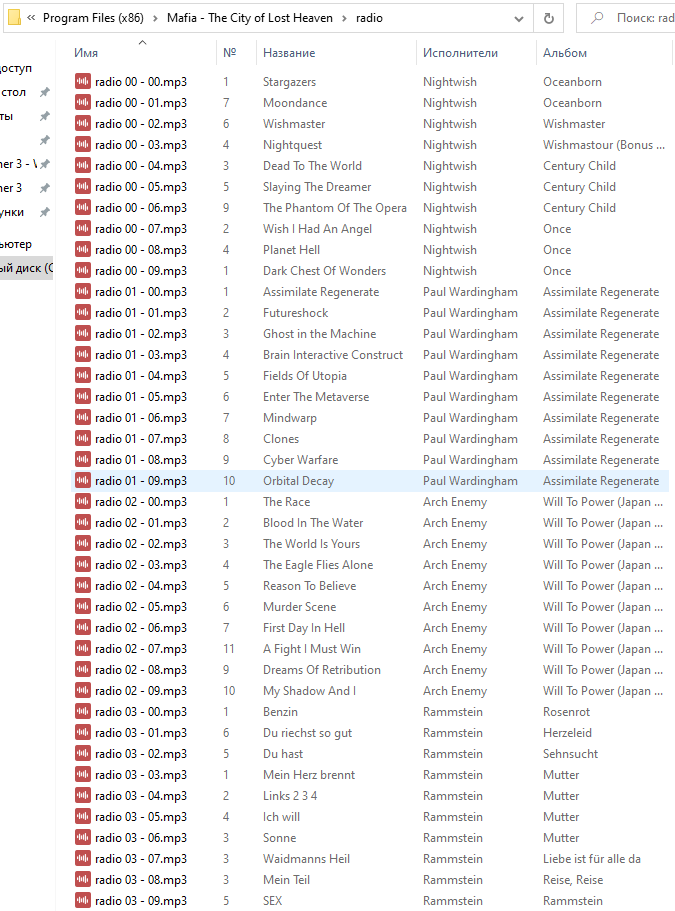Image resolution: width=675 pixels, height=911 pixels.
Task: Expand the chevron after 'Mafia - The City of Lost Heaven'
Action: coord(344,18)
